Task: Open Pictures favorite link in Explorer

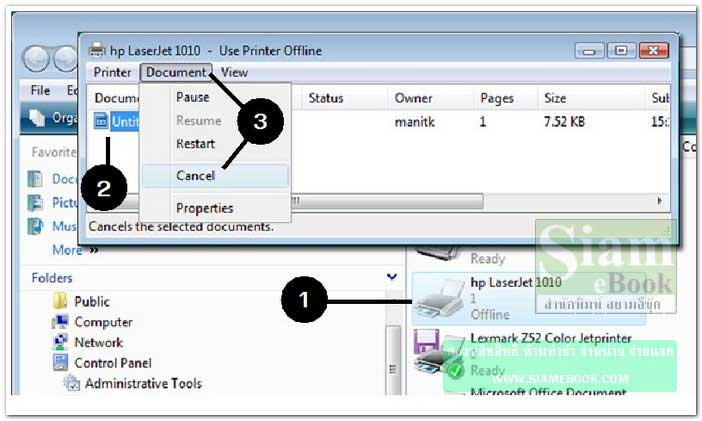Action: point(65,202)
